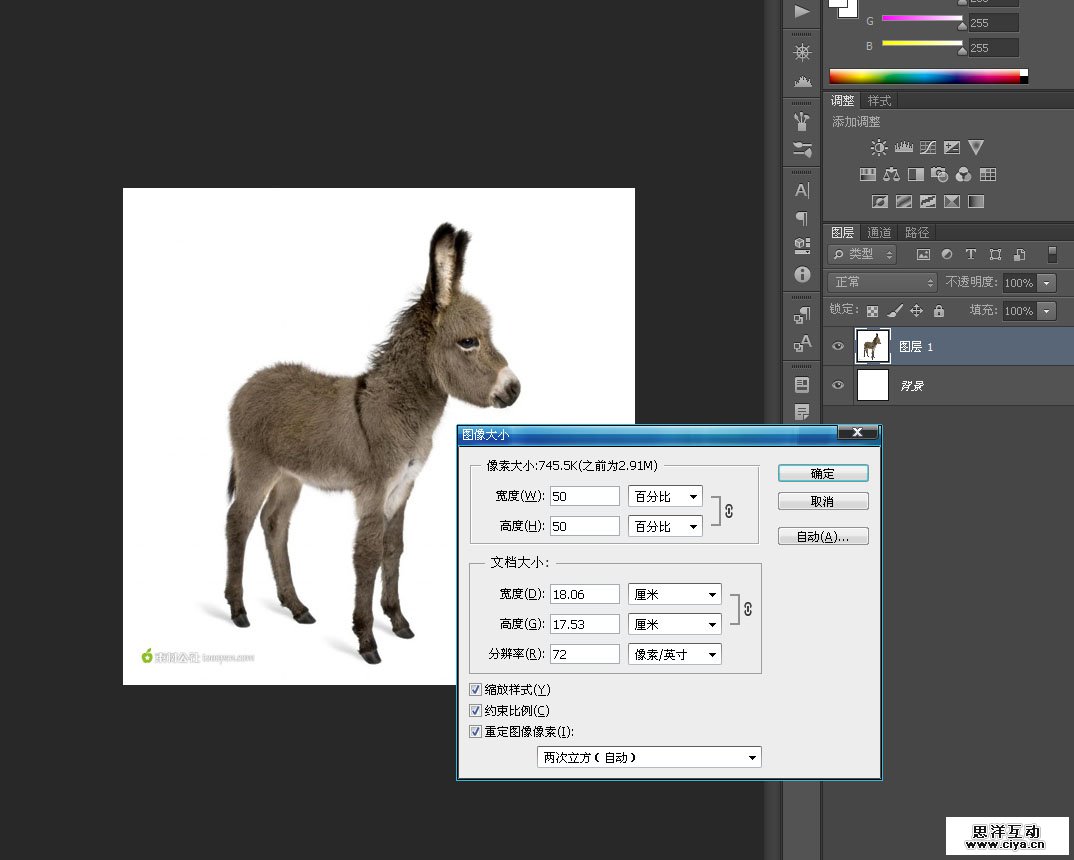Image resolution: width=1074 pixels, height=860 pixels.
Task: Click the 确定 button
Action: click(822, 474)
